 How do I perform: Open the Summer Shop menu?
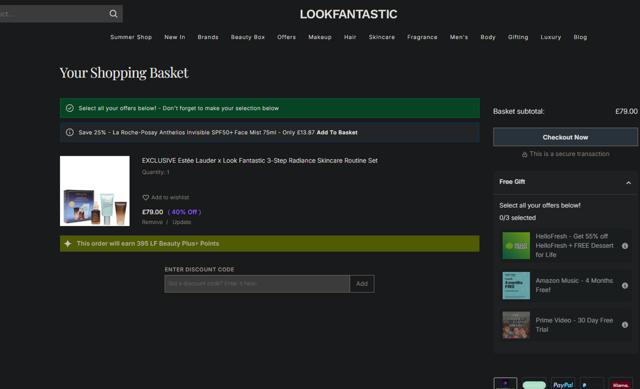[x=131, y=37]
